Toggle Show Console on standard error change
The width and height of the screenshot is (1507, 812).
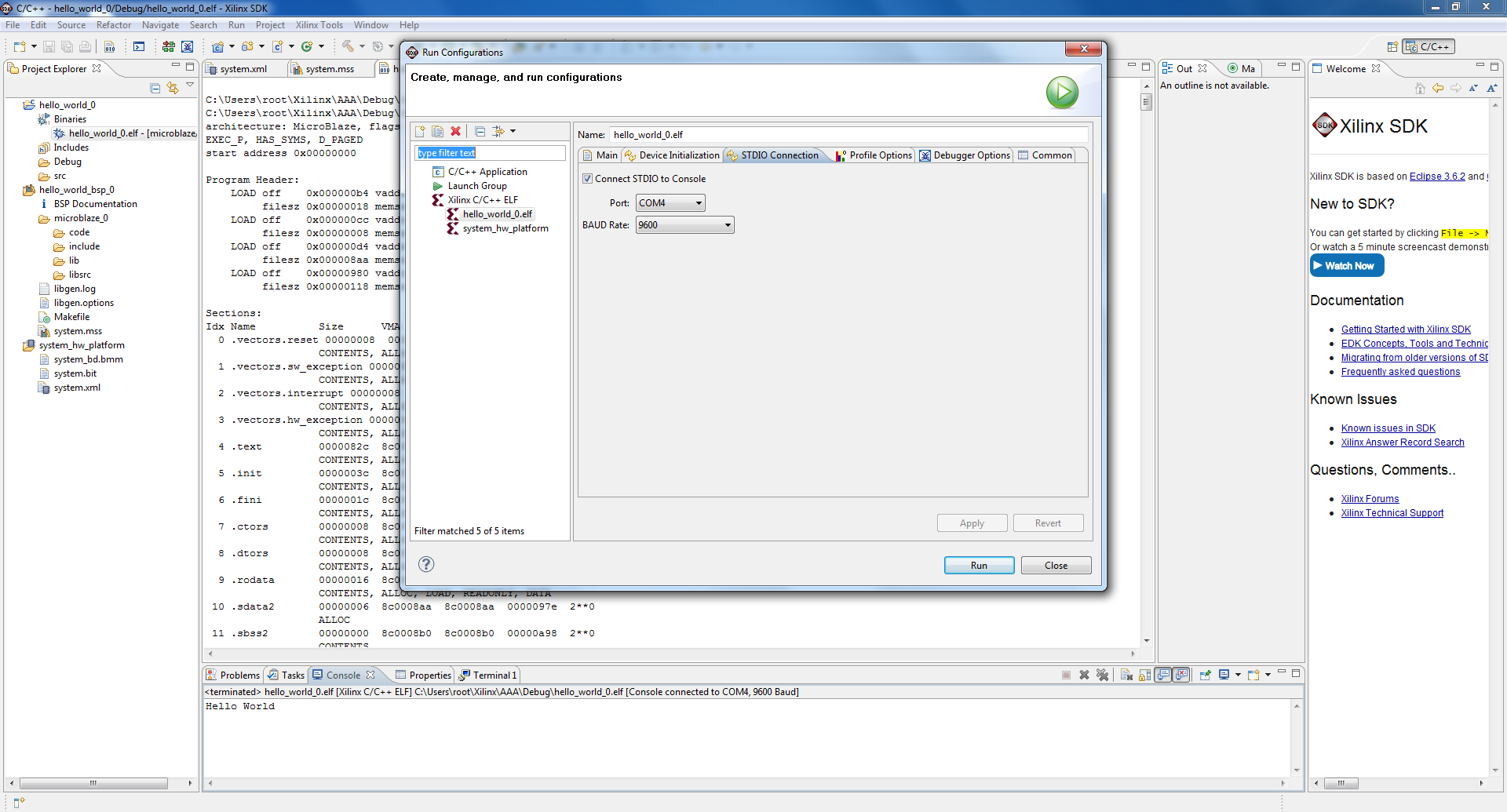coord(1181,675)
